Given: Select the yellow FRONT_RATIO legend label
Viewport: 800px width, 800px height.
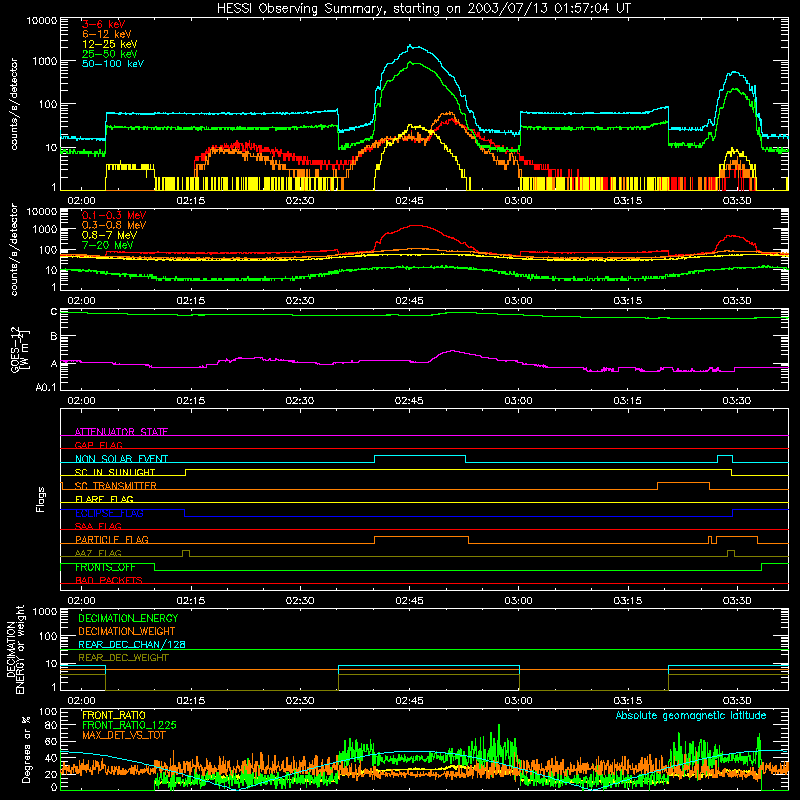Looking at the screenshot, I should tap(114, 715).
